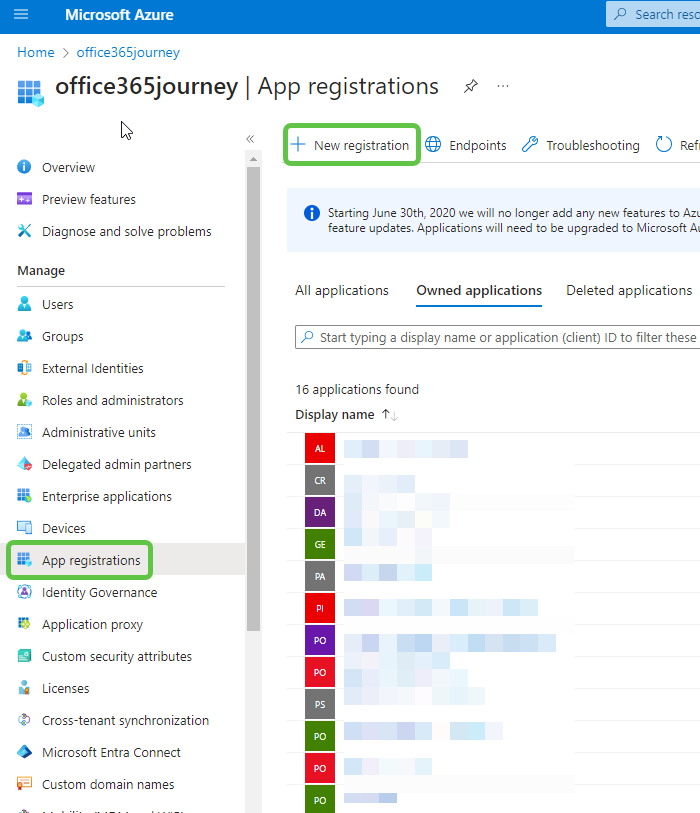Open the Azure portal hamburger menu
The image size is (700, 813).
[21, 14]
